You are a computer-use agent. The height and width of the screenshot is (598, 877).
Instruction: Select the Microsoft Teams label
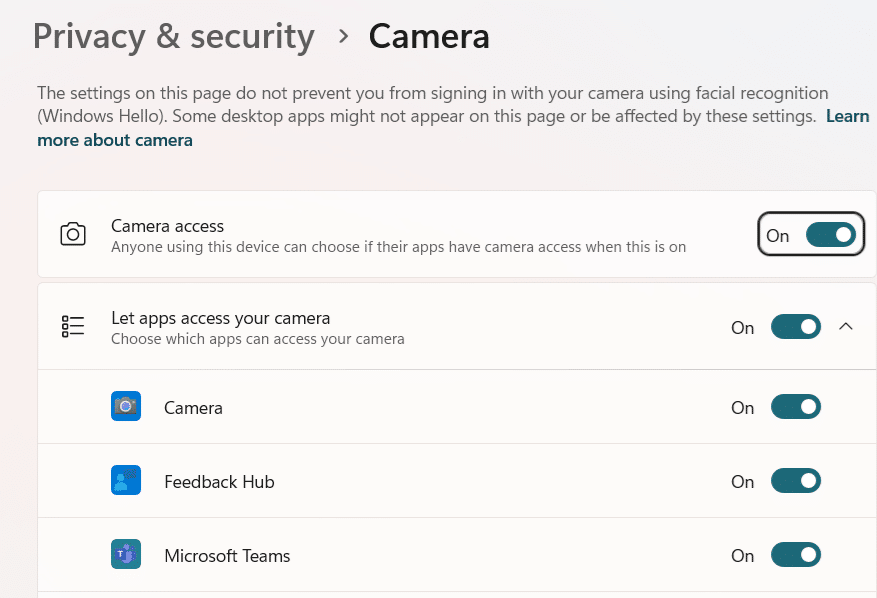(227, 556)
